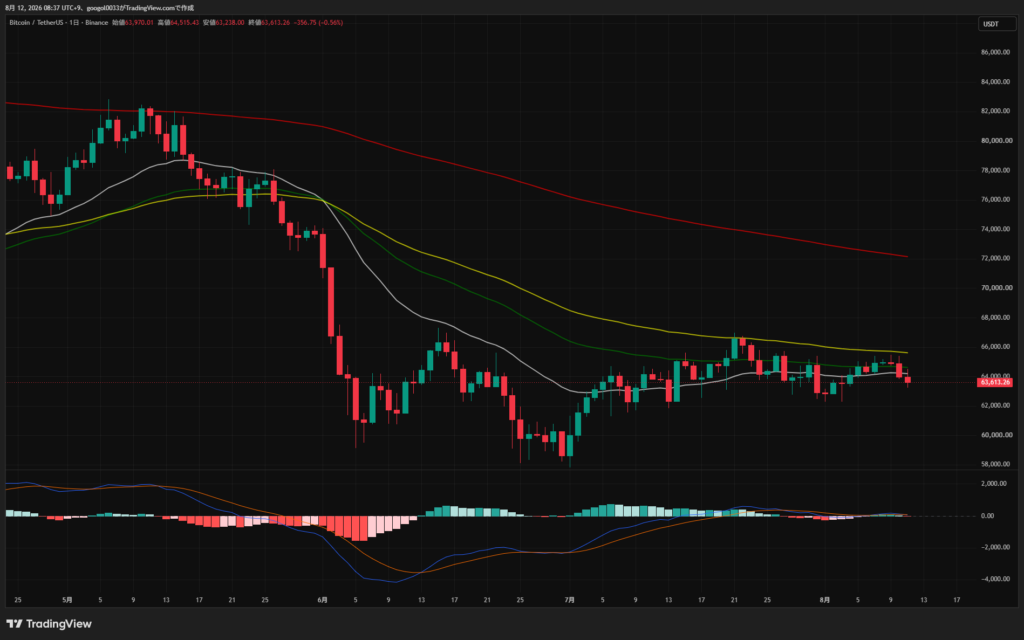Image resolution: width=1024 pixels, height=640 pixels.
Task: Click the 5月 date axis label
Action: tap(67, 600)
